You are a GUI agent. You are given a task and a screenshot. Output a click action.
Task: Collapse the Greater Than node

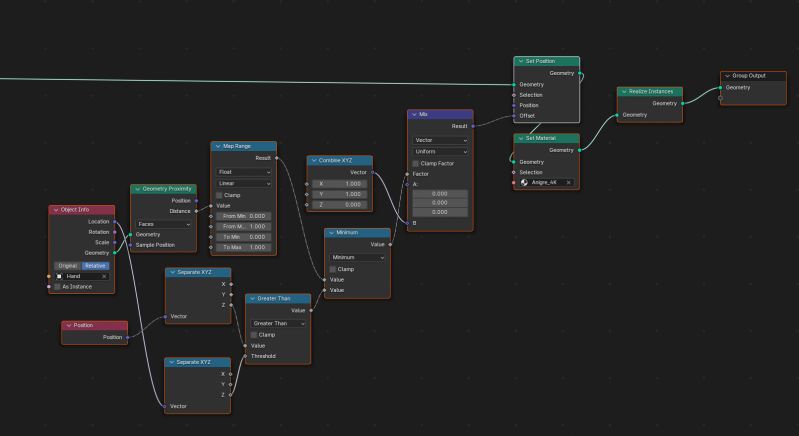pos(253,298)
